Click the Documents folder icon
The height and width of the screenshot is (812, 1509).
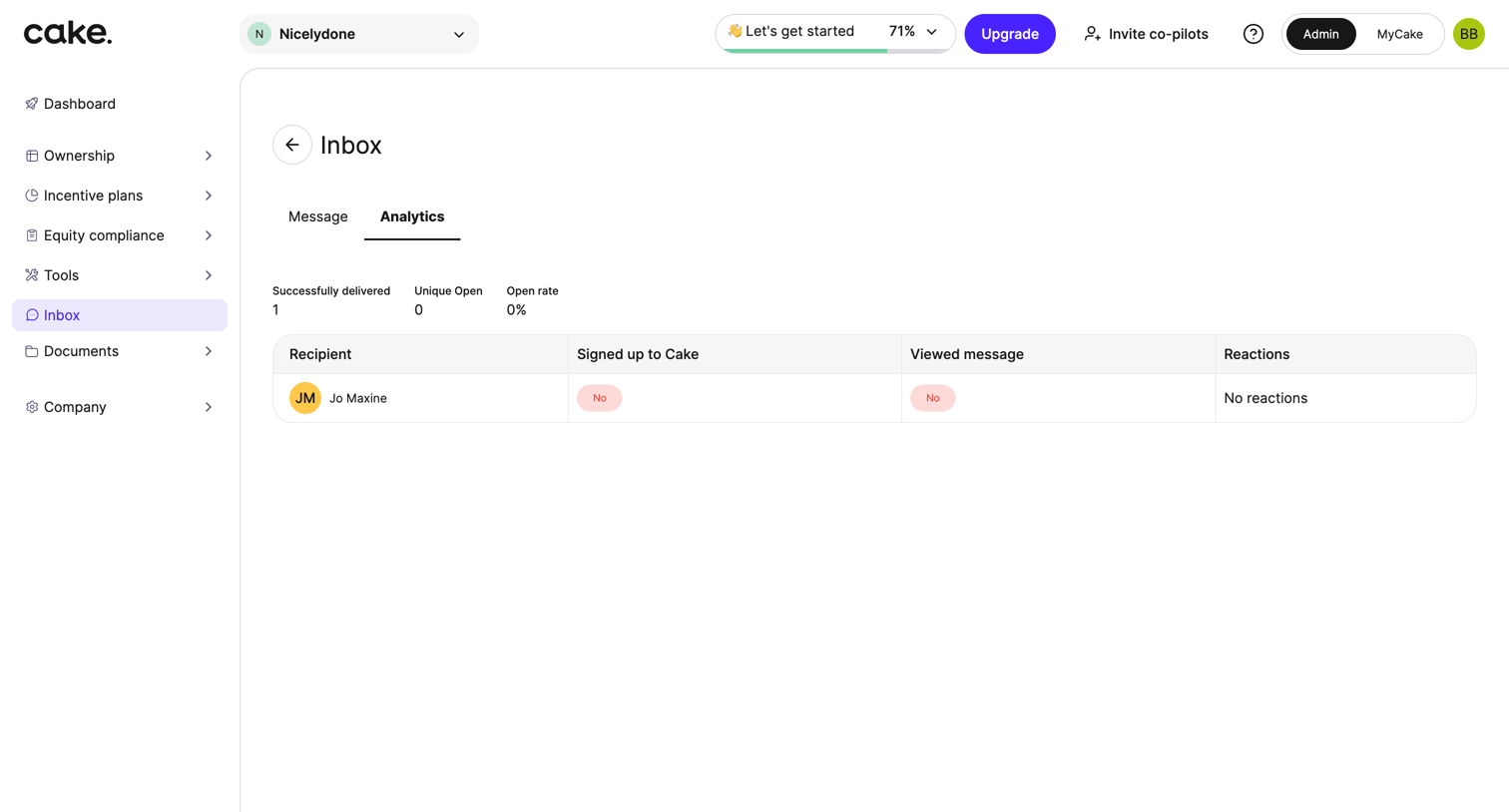[32, 351]
